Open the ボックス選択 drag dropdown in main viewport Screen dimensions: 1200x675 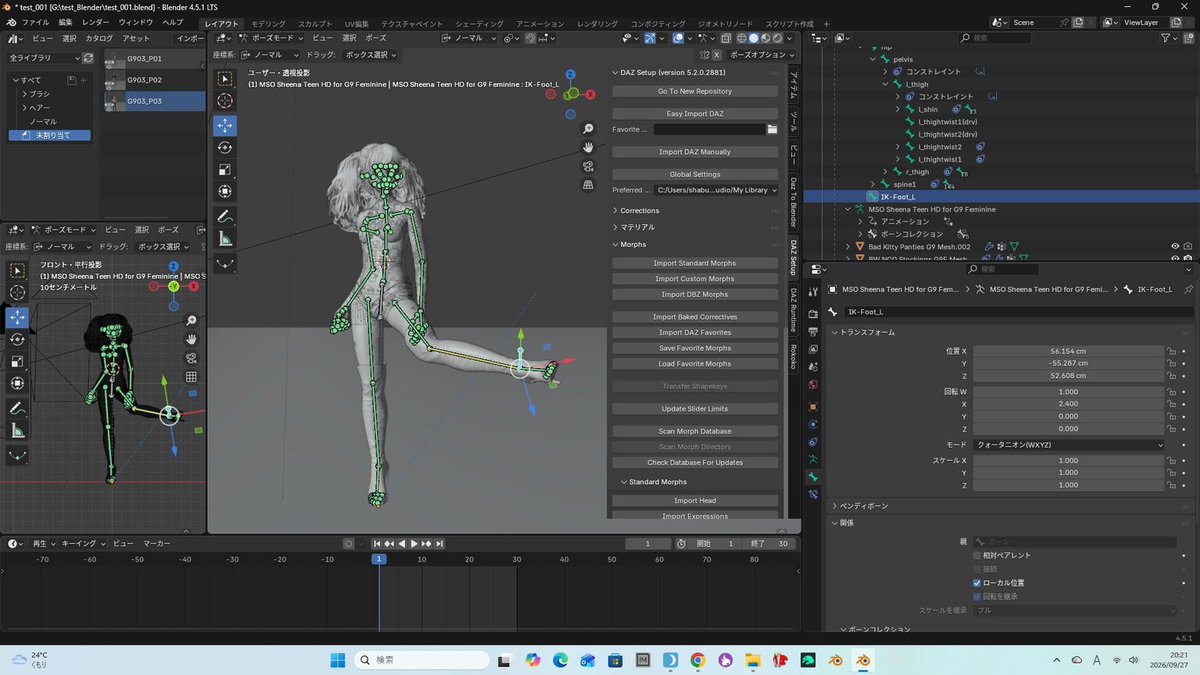pos(369,55)
